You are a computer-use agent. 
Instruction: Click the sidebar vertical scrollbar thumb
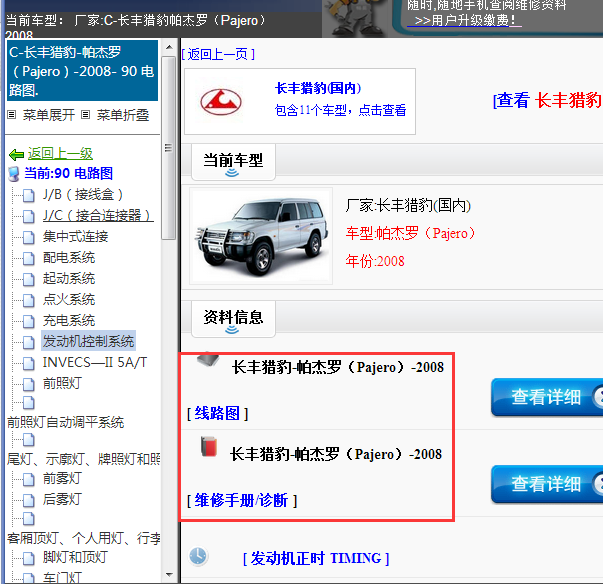pyautogui.click(x=168, y=148)
